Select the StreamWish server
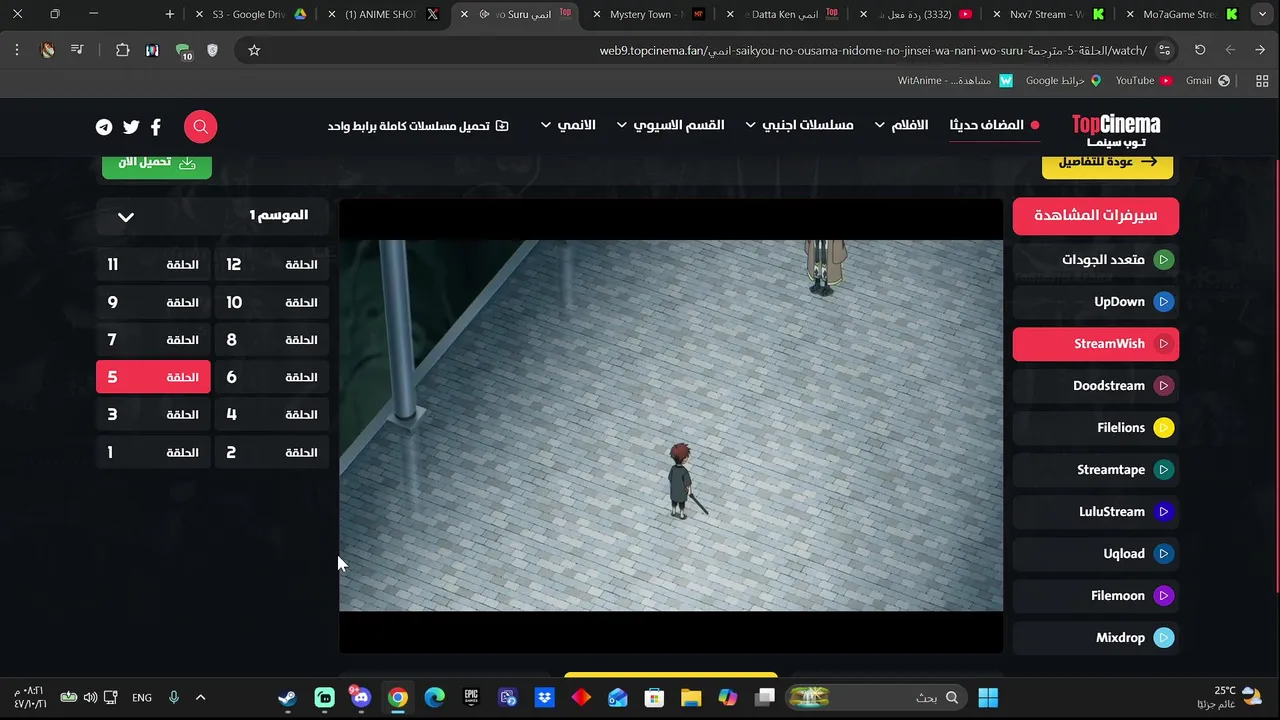The width and height of the screenshot is (1280, 720). (1096, 344)
